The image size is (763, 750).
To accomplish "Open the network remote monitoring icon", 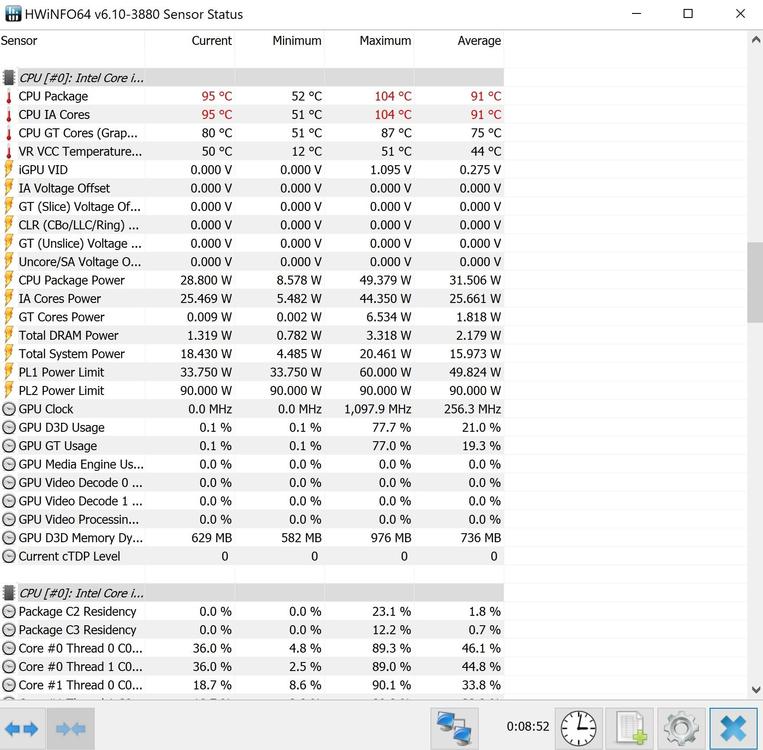I will click(456, 728).
